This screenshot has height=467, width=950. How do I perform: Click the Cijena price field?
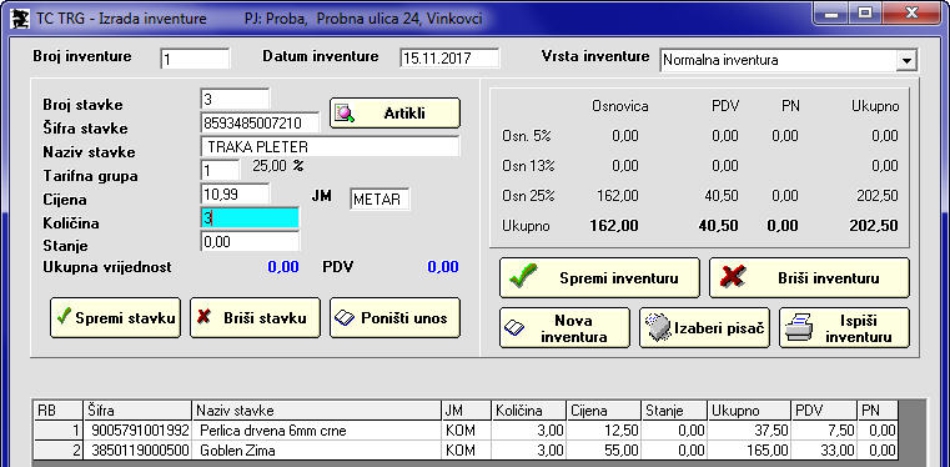click(250, 194)
